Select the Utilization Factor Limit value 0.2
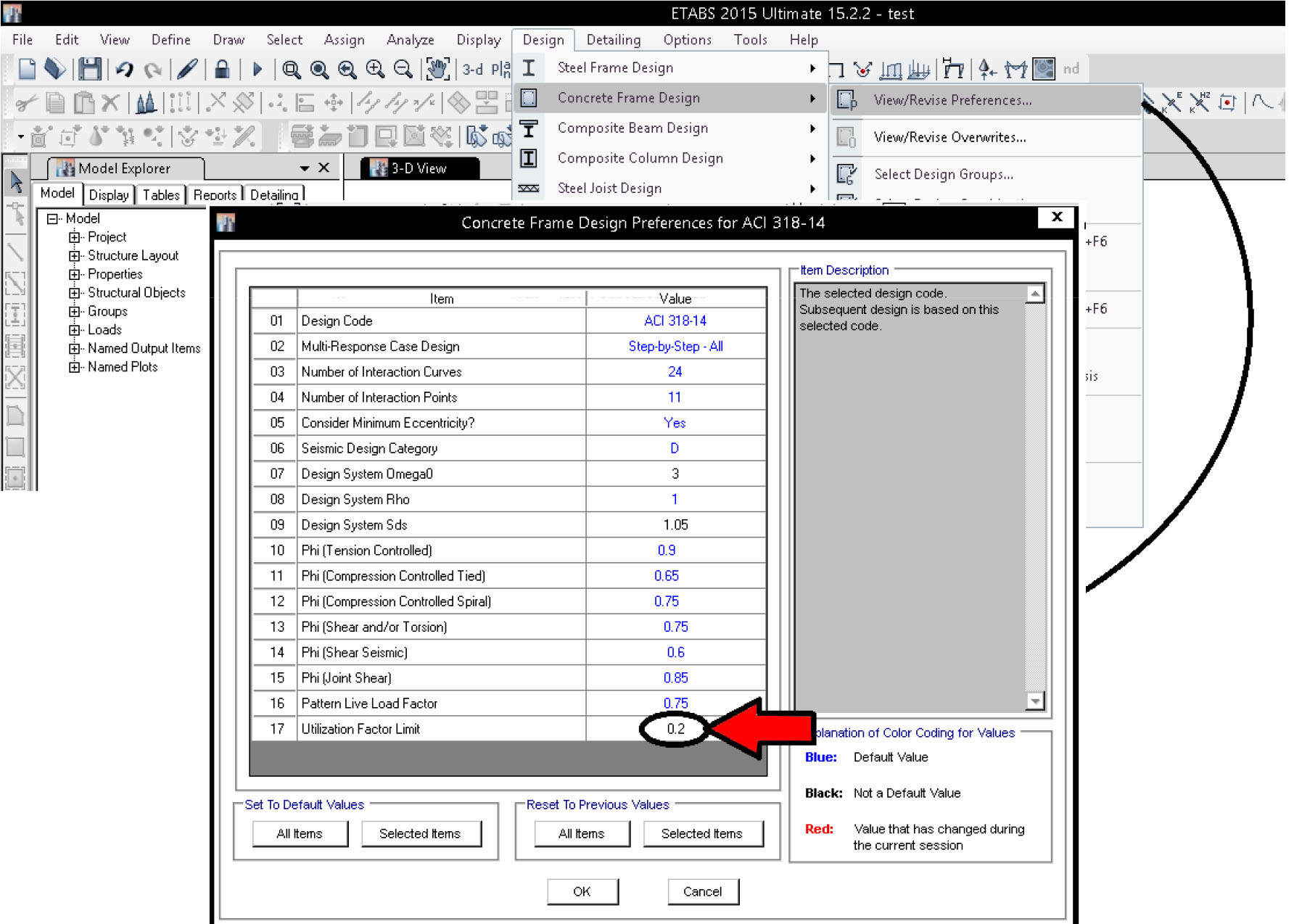This screenshot has width=1294, height=924. 675,728
